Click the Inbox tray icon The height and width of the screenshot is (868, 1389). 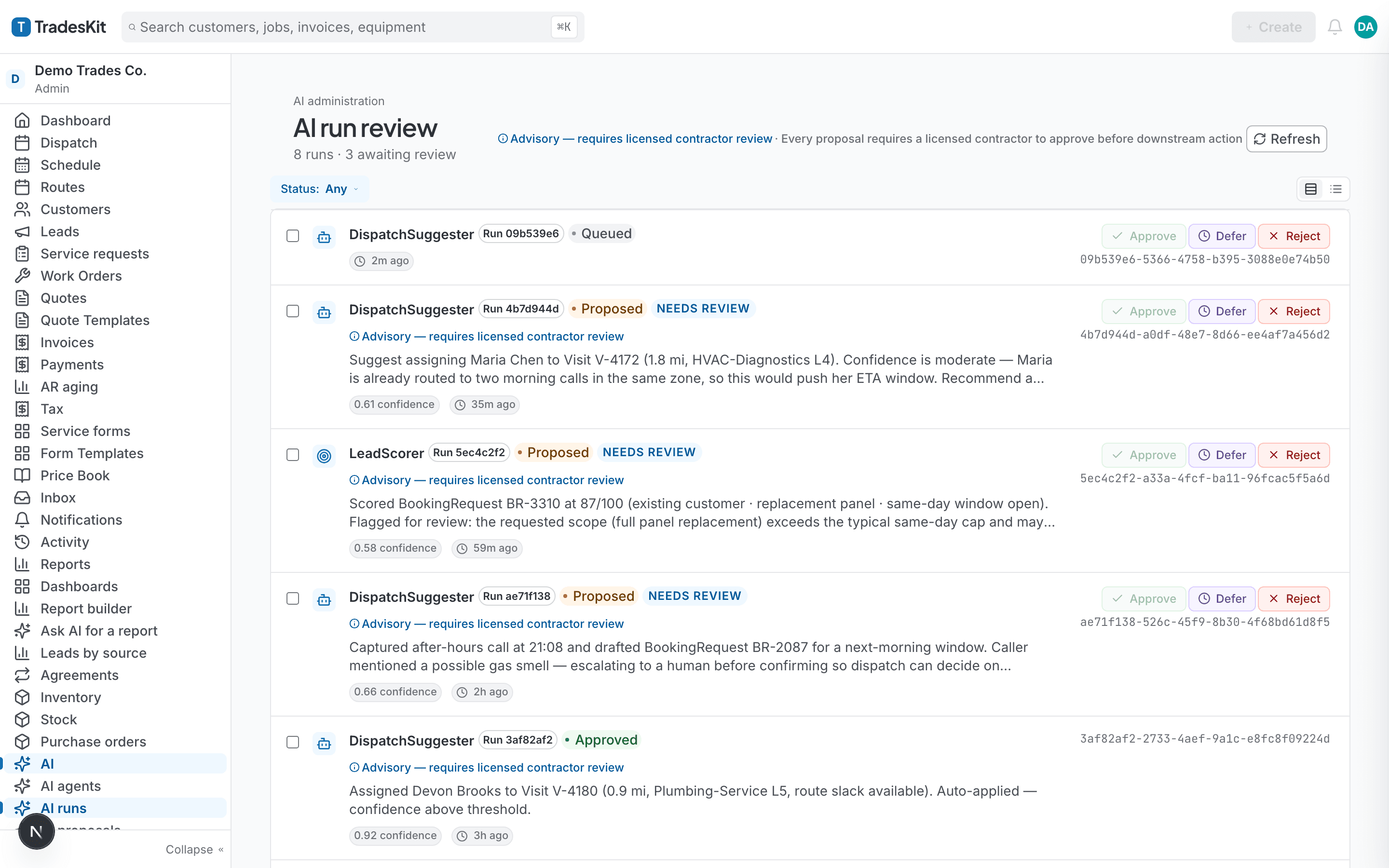click(x=22, y=498)
